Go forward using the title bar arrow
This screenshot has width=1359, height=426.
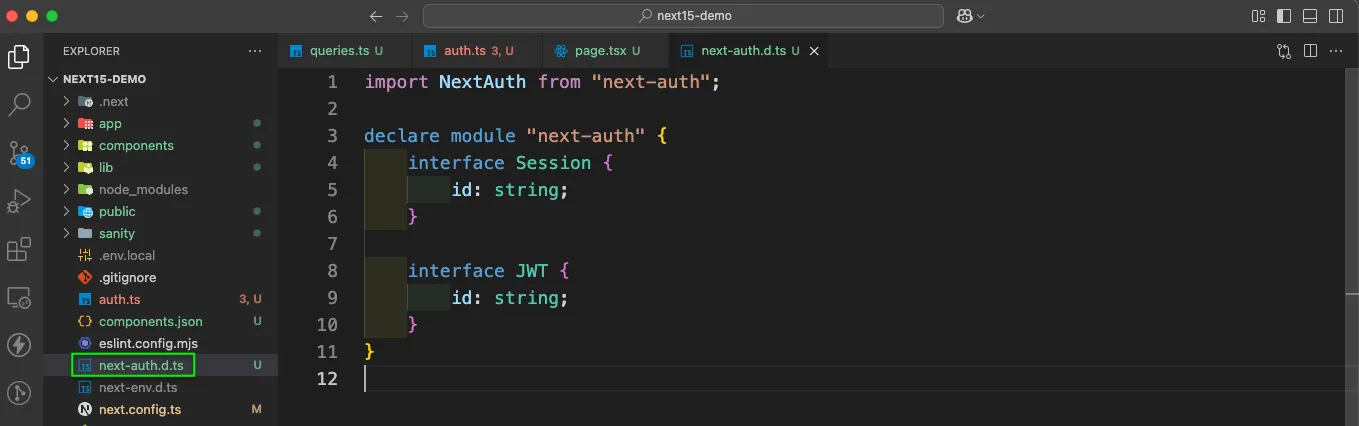402,16
